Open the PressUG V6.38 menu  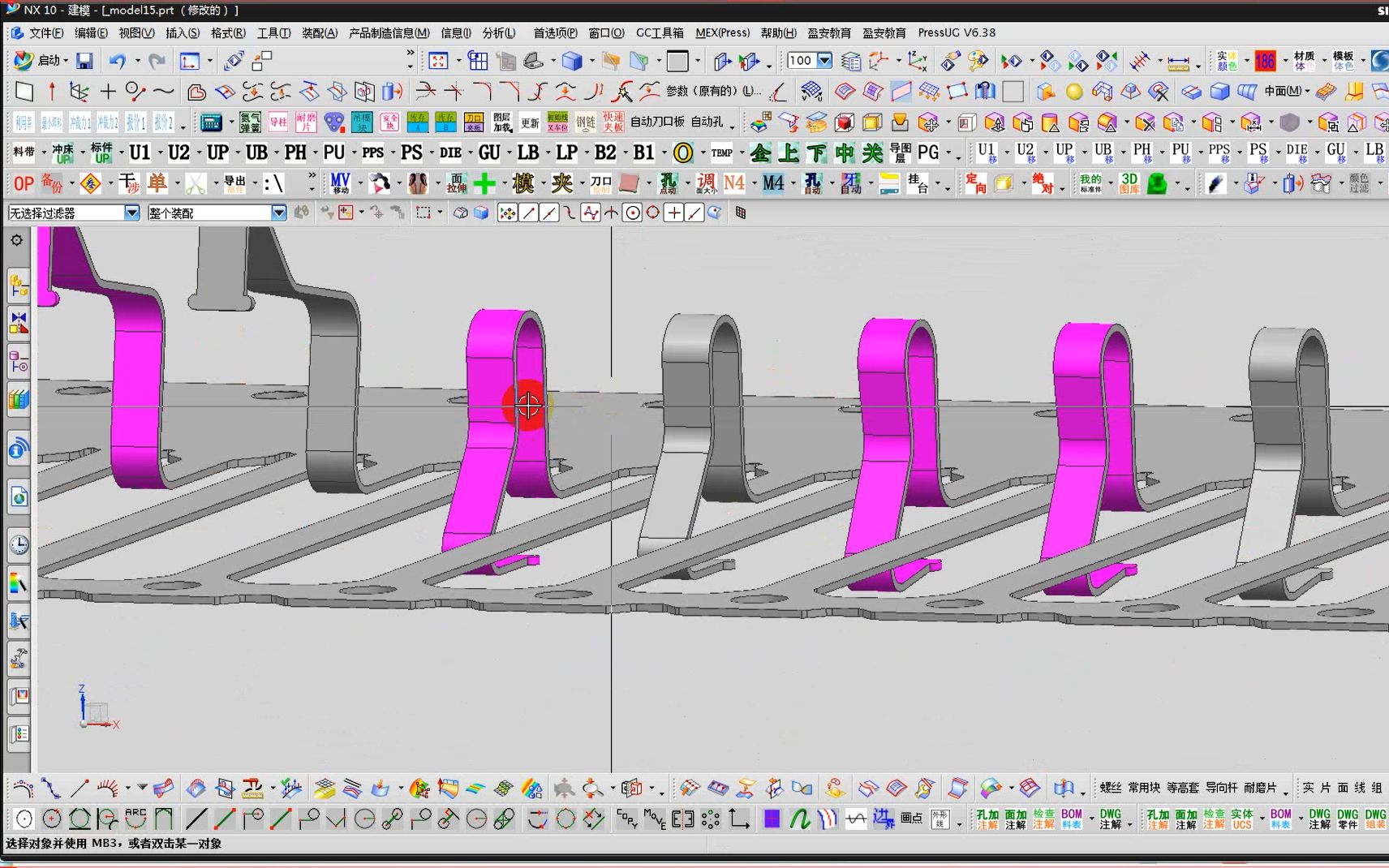[957, 33]
